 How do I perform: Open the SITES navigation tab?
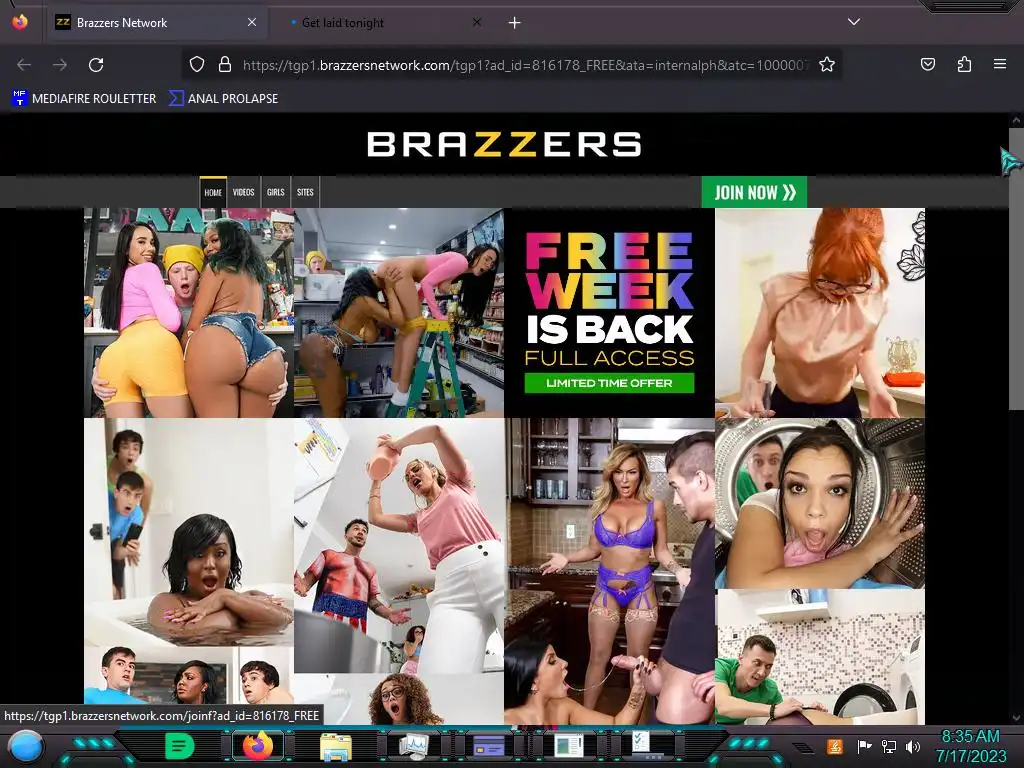[305, 192]
